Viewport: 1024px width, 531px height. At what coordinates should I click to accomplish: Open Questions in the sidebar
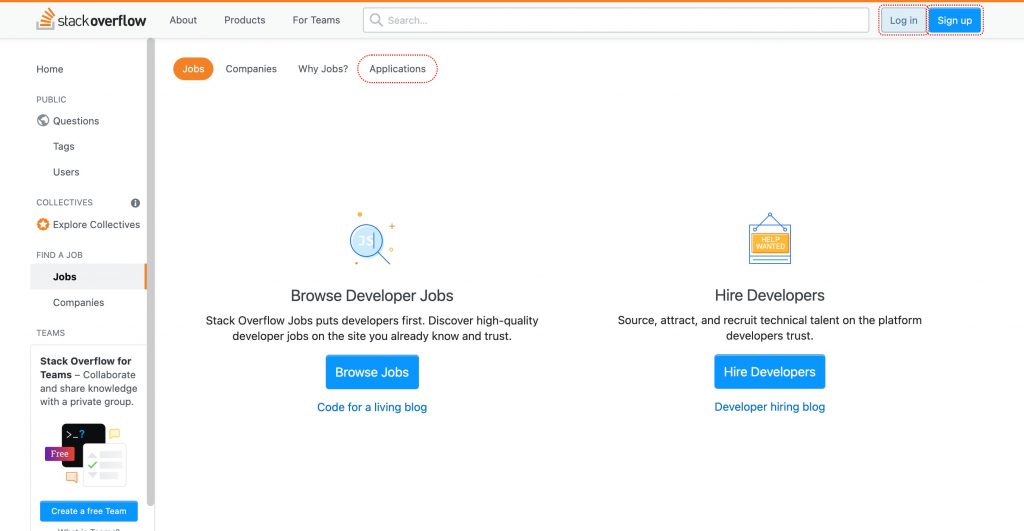pyautogui.click(x=76, y=121)
